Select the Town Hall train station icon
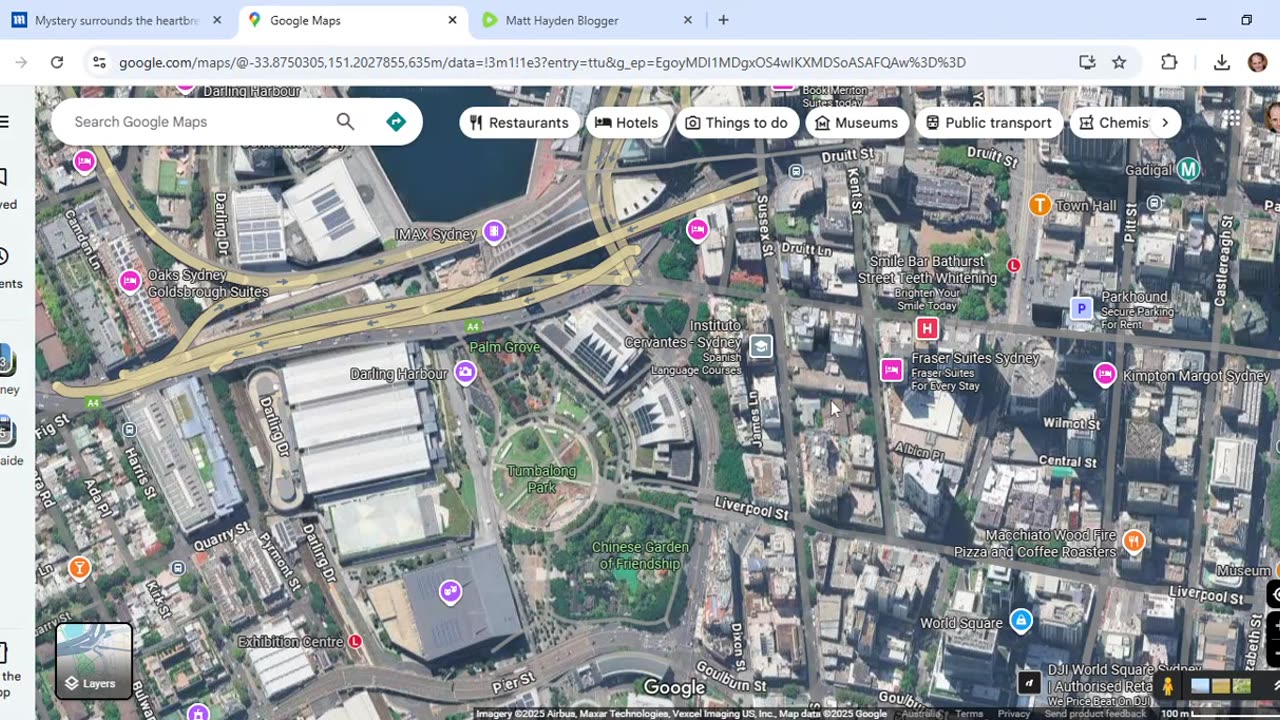 [x=1040, y=205]
